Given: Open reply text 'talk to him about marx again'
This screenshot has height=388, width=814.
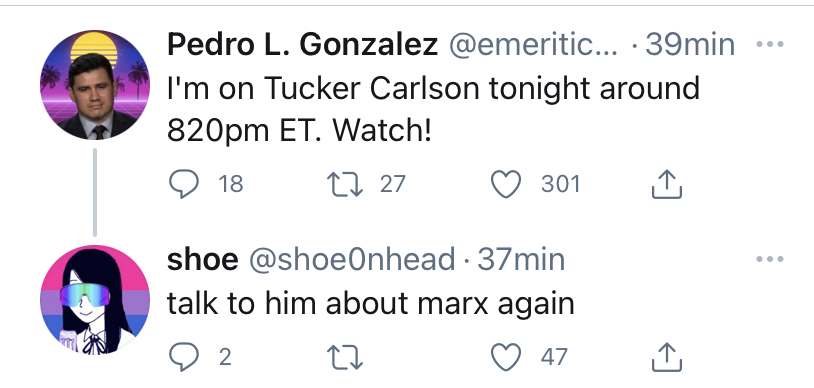Looking at the screenshot, I should (371, 304).
